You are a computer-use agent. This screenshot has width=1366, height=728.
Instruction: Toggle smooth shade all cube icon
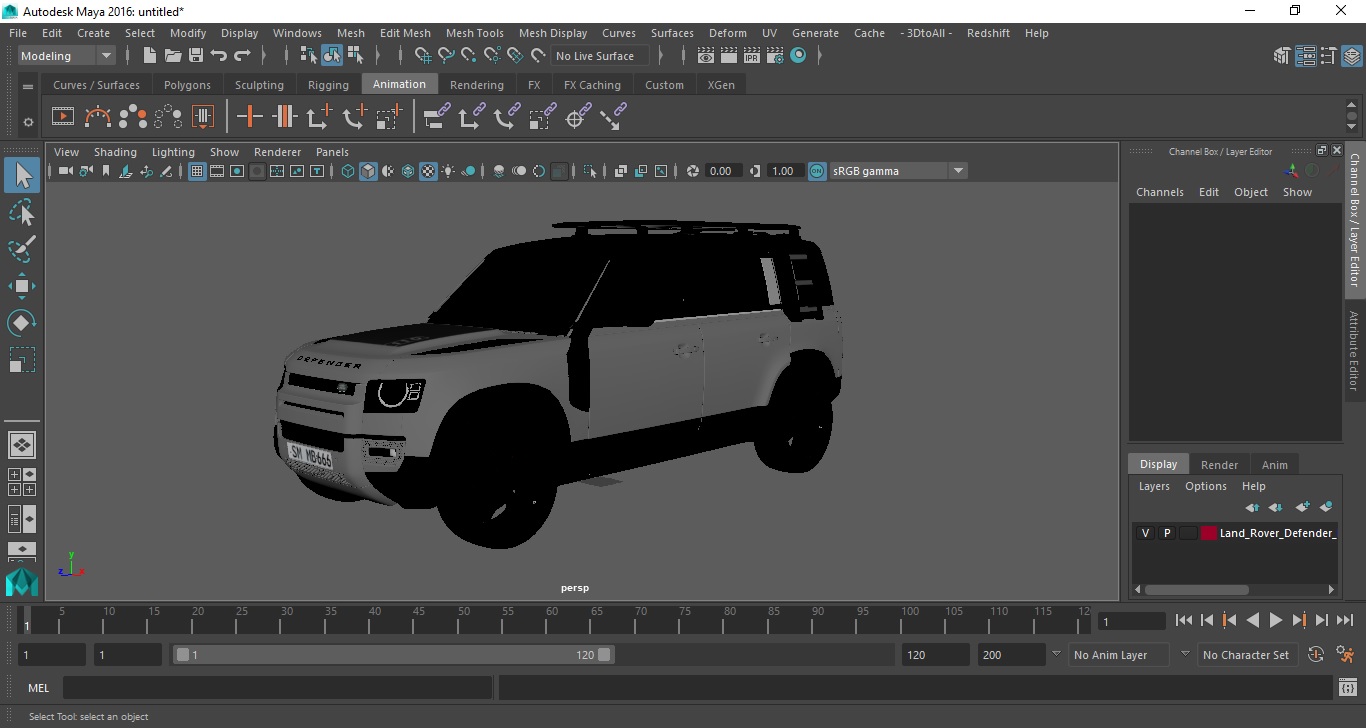point(368,171)
